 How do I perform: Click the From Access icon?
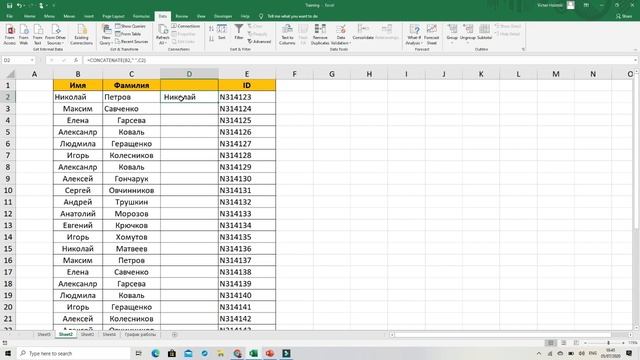pyautogui.click(x=10, y=34)
